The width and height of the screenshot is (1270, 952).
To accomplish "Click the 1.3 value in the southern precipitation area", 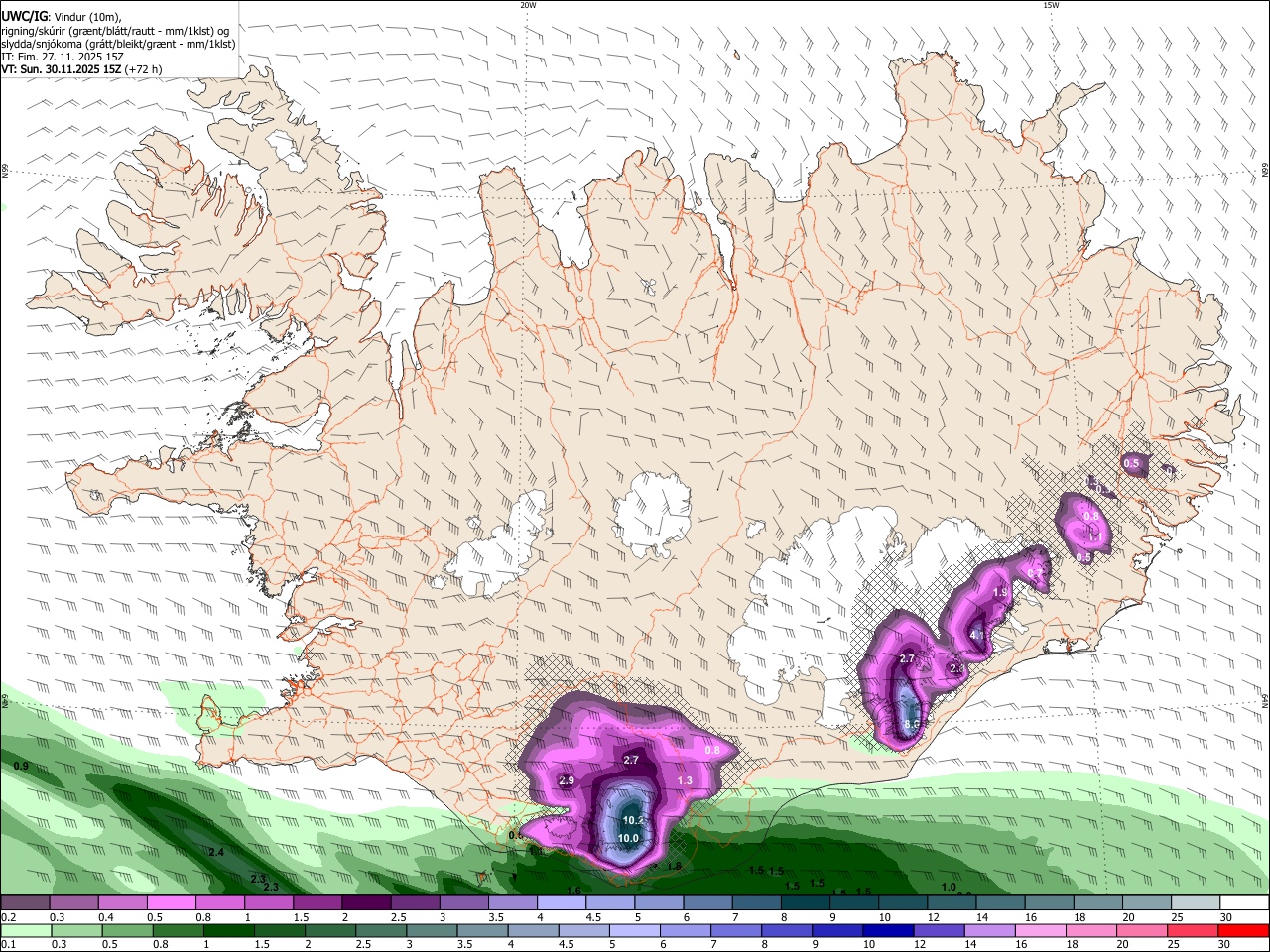I will coord(685,781).
